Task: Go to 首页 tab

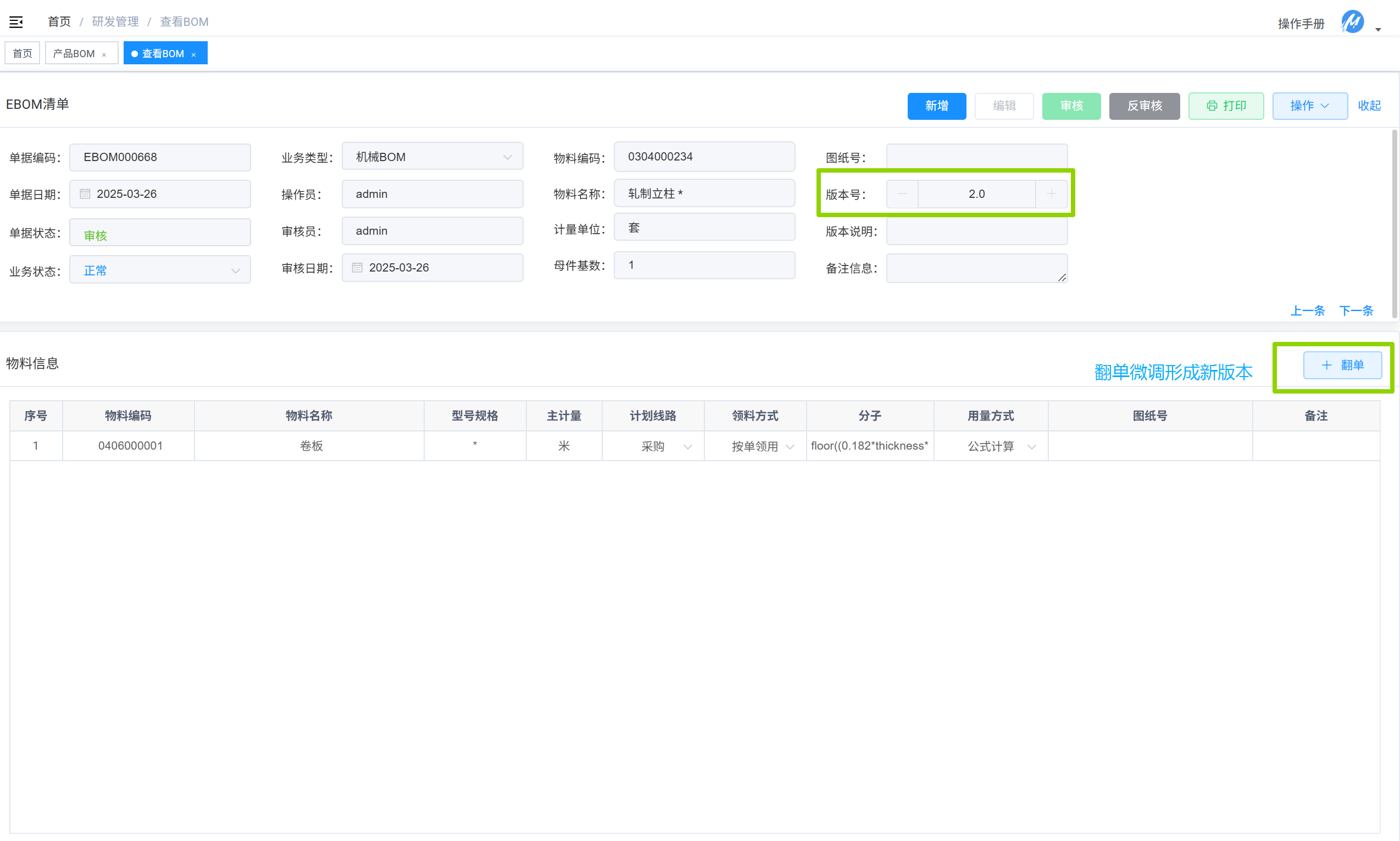Action: [x=23, y=53]
